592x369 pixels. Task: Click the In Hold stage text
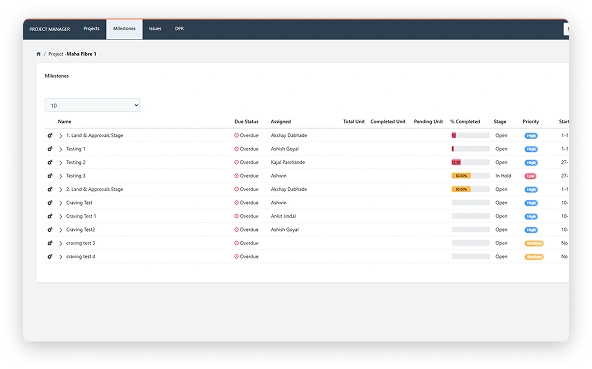click(x=503, y=176)
